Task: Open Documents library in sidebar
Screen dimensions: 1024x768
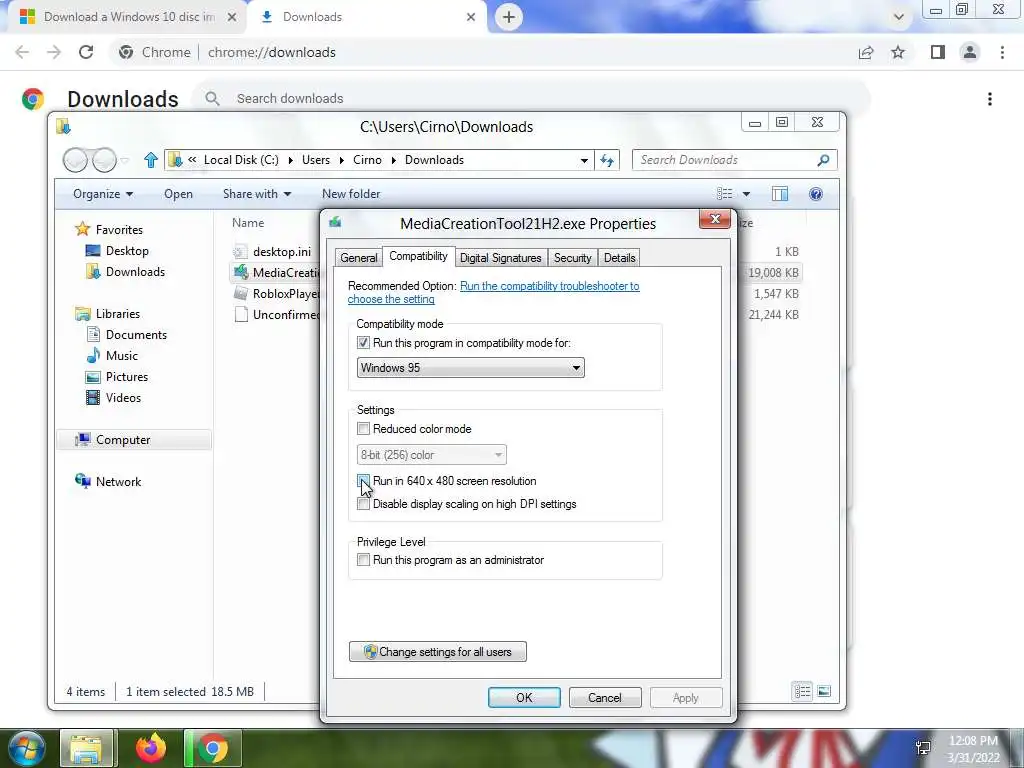Action: coord(127,335)
